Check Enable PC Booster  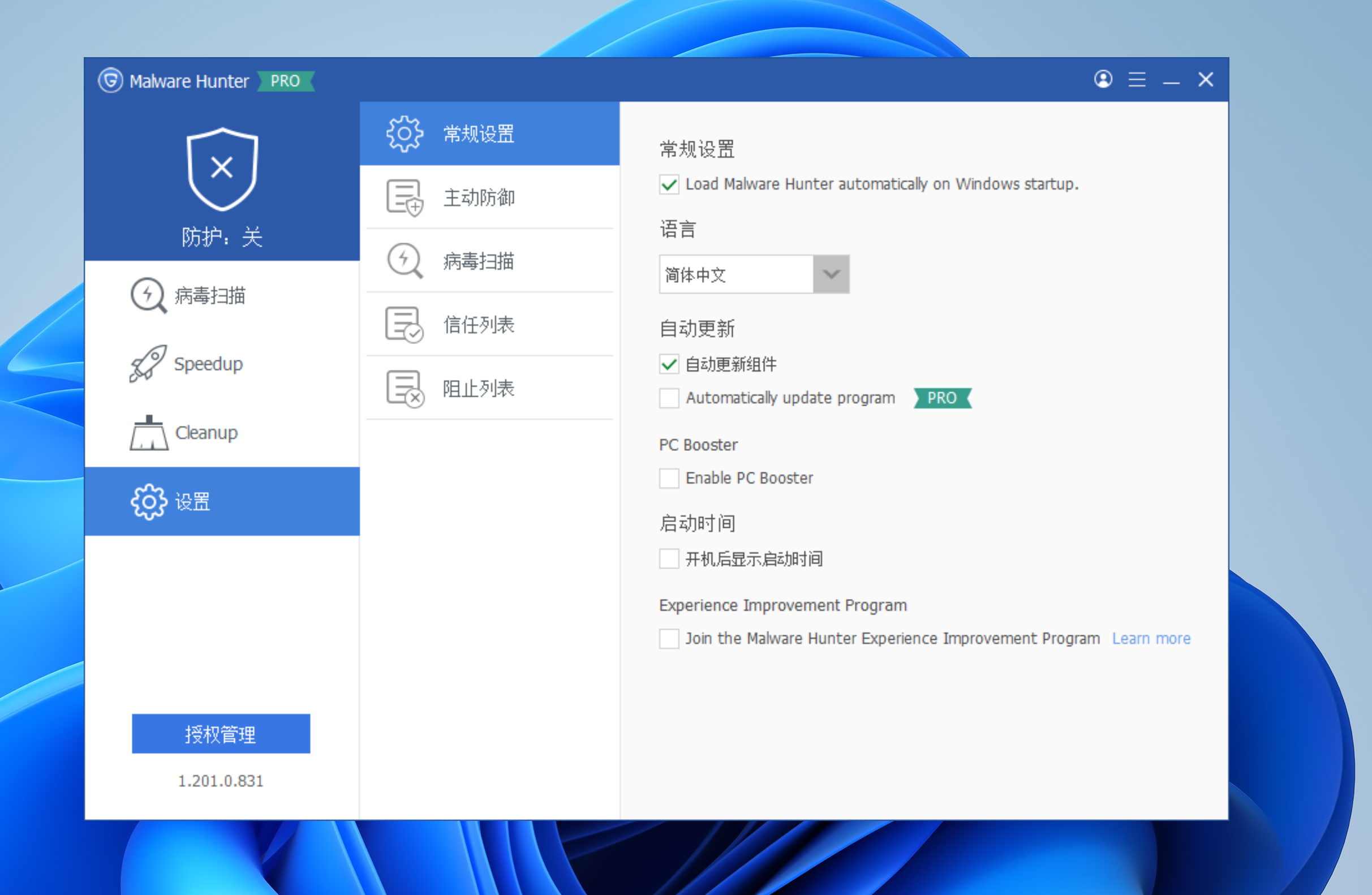(x=669, y=477)
